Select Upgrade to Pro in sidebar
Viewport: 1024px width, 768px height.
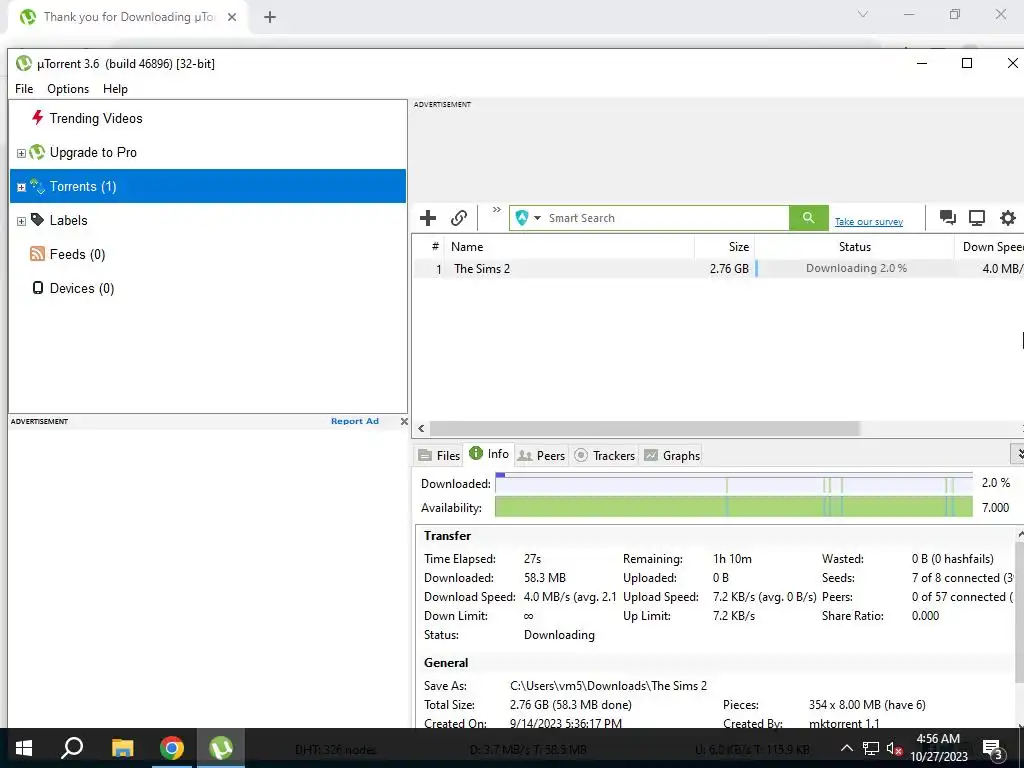click(x=93, y=152)
